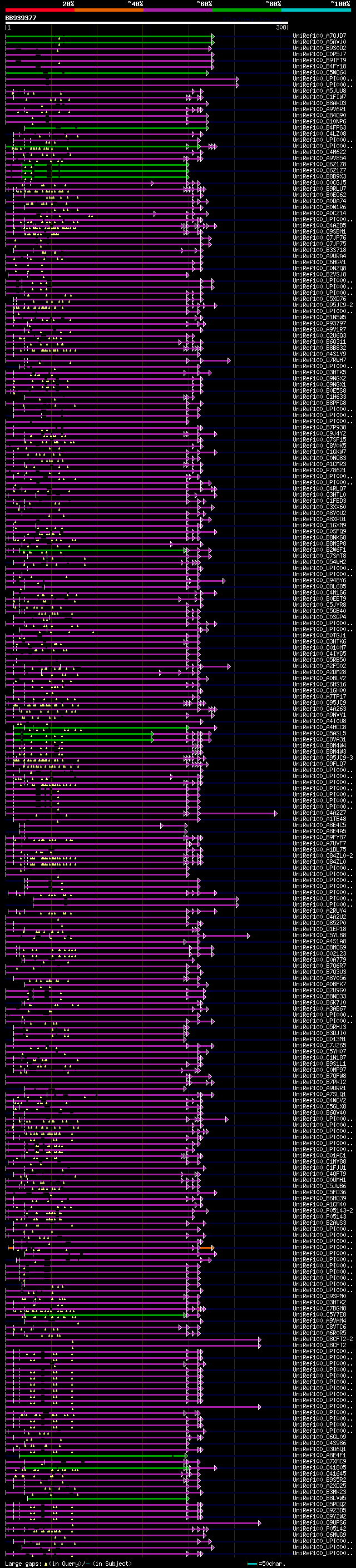Click label UniRef100_C5YLB8

pyautogui.click(x=319, y=935)
